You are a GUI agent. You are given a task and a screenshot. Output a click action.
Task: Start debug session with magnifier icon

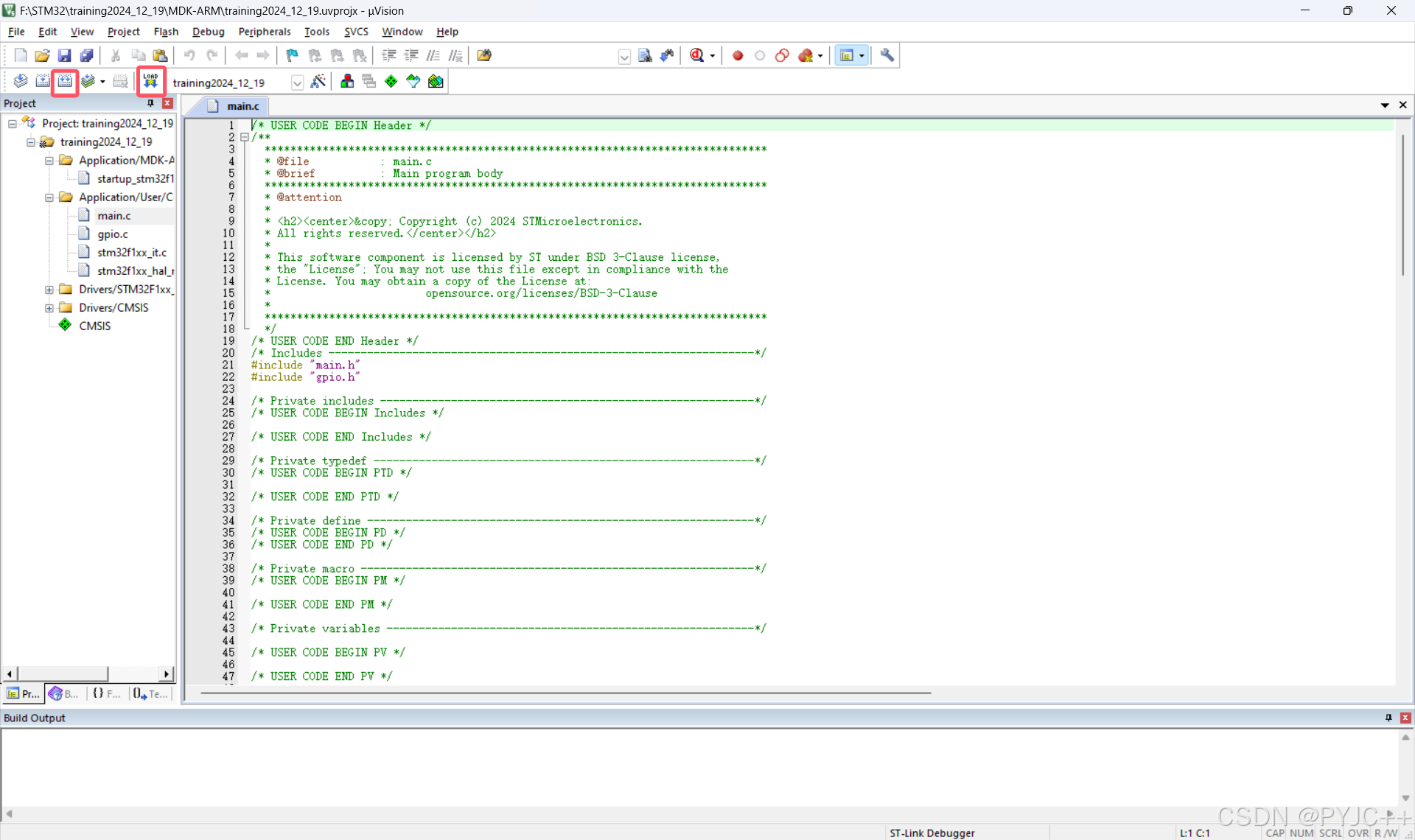[x=697, y=55]
